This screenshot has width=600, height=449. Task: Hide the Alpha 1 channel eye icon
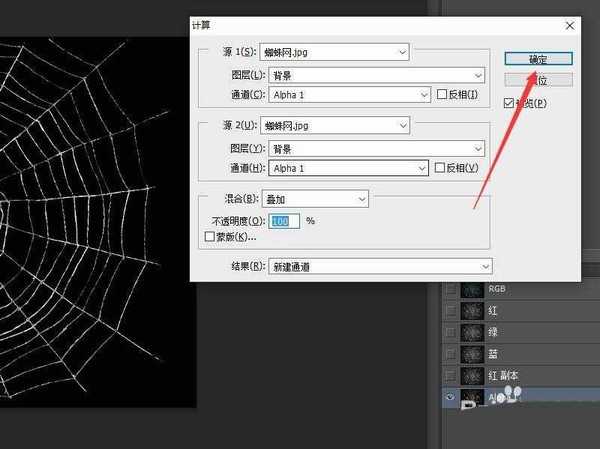tap(453, 397)
